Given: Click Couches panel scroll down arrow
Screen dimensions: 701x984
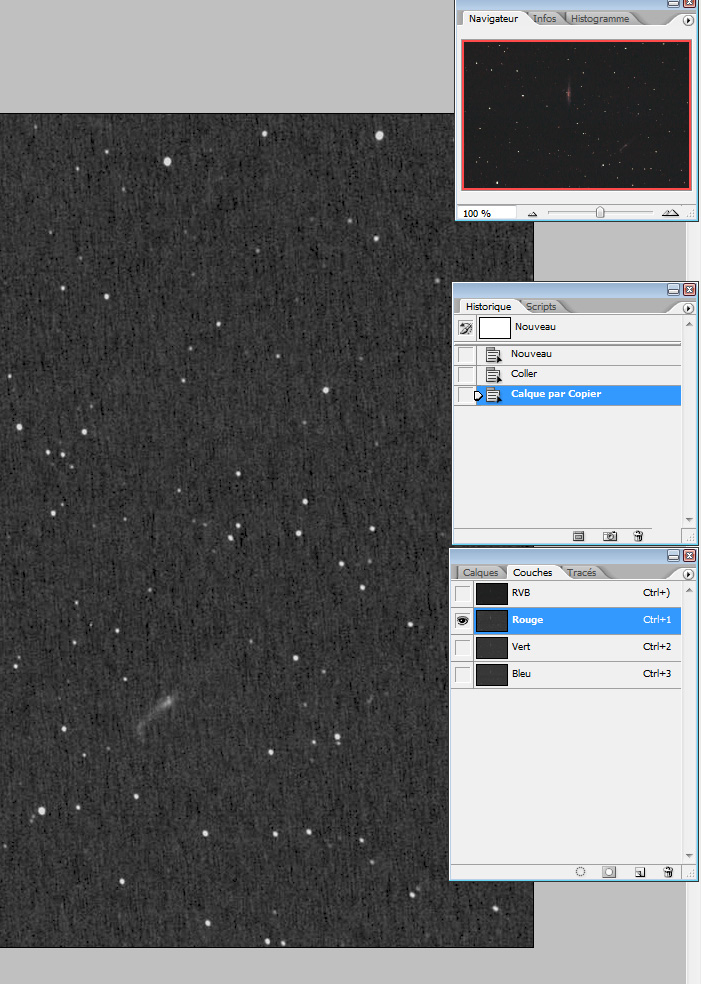Looking at the screenshot, I should (689, 855).
